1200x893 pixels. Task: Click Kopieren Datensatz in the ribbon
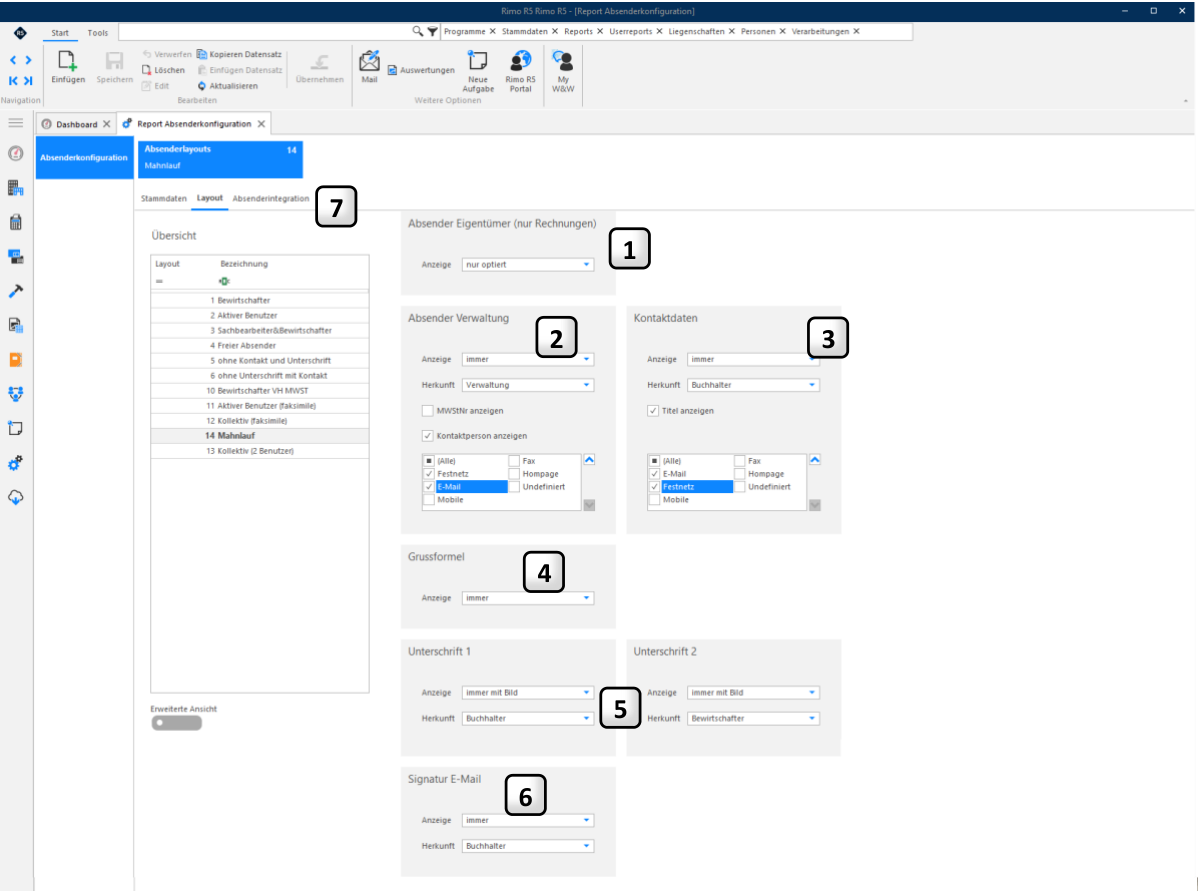click(239, 54)
